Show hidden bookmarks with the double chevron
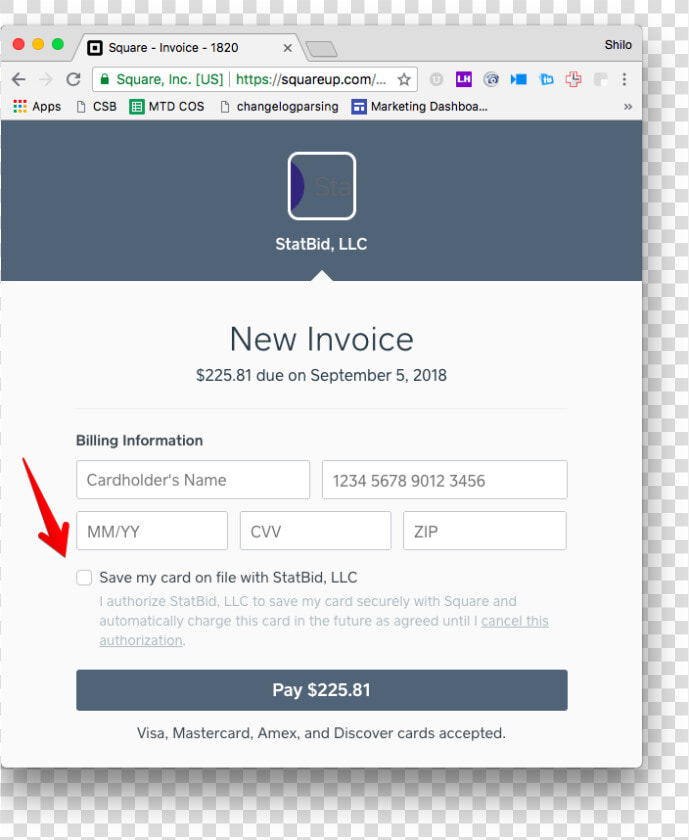The height and width of the screenshot is (840, 689). coord(628,107)
